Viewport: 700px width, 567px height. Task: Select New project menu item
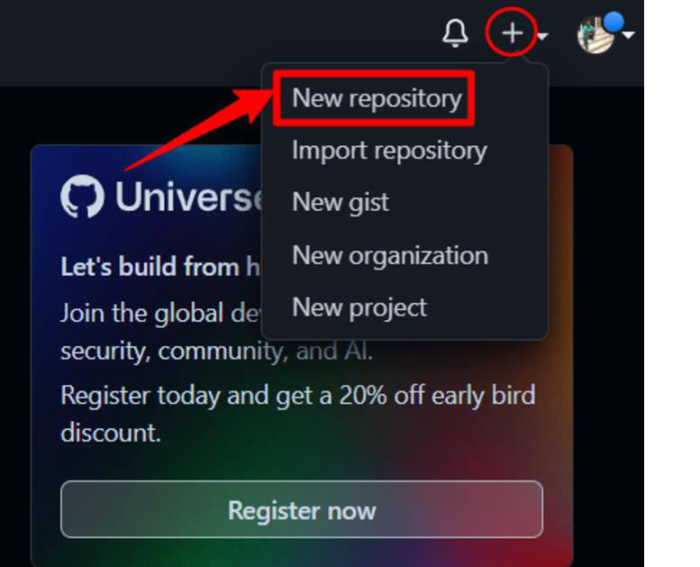tap(359, 308)
